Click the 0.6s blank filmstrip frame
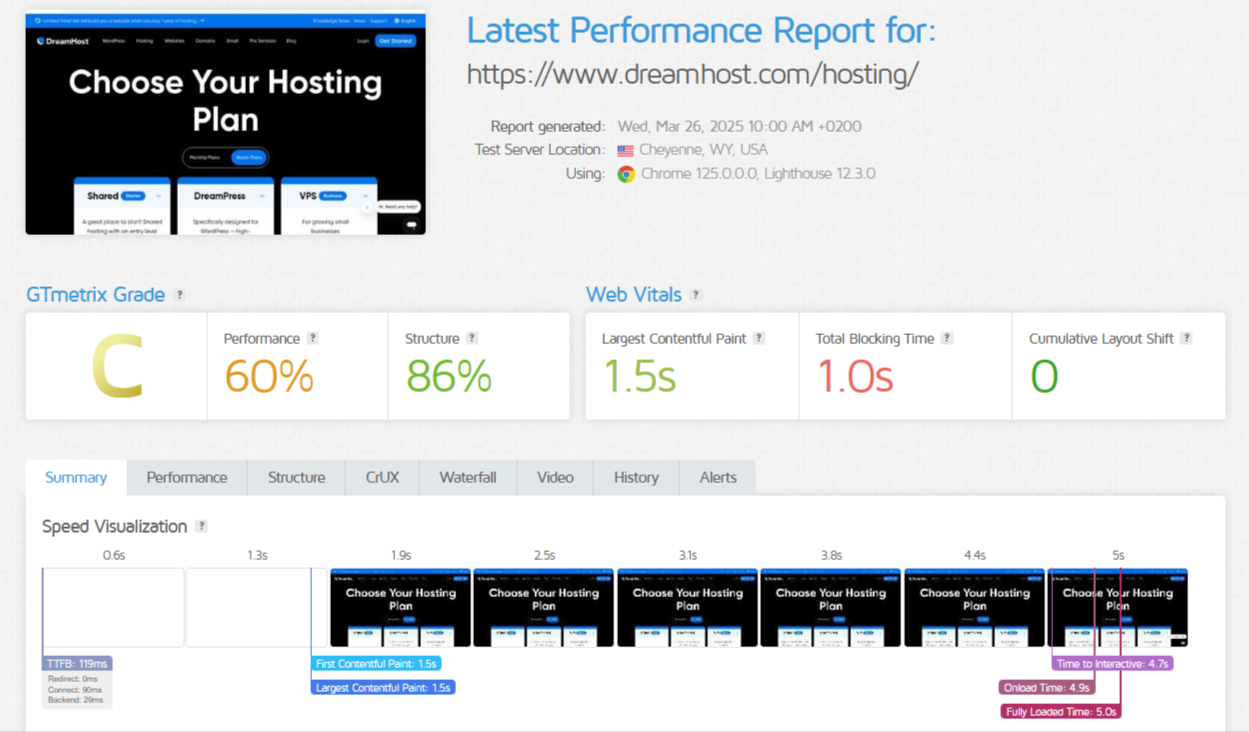1249x732 pixels. (114, 607)
